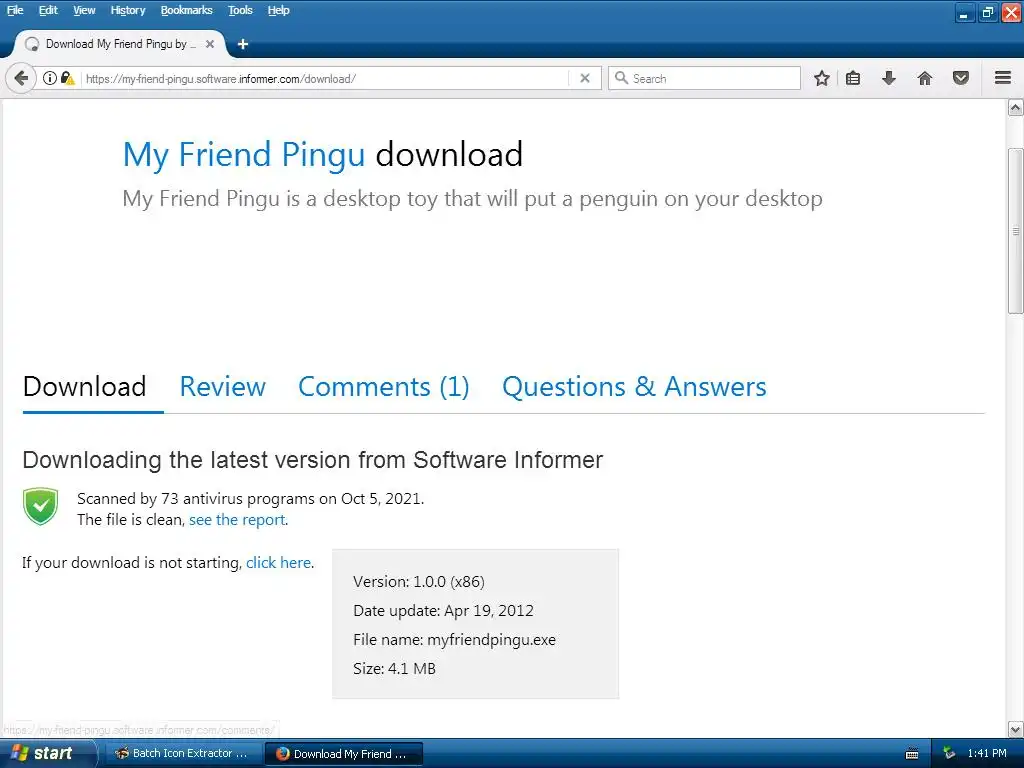
Task: Click 'Downloading the latest version' heading
Action: coord(313,460)
